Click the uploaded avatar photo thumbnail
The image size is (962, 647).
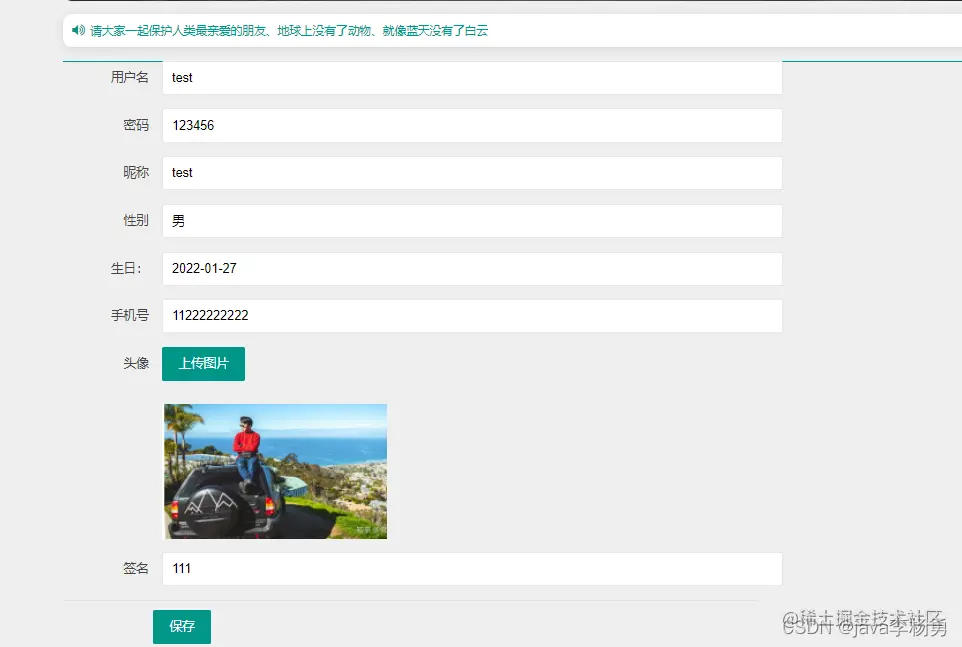point(275,471)
